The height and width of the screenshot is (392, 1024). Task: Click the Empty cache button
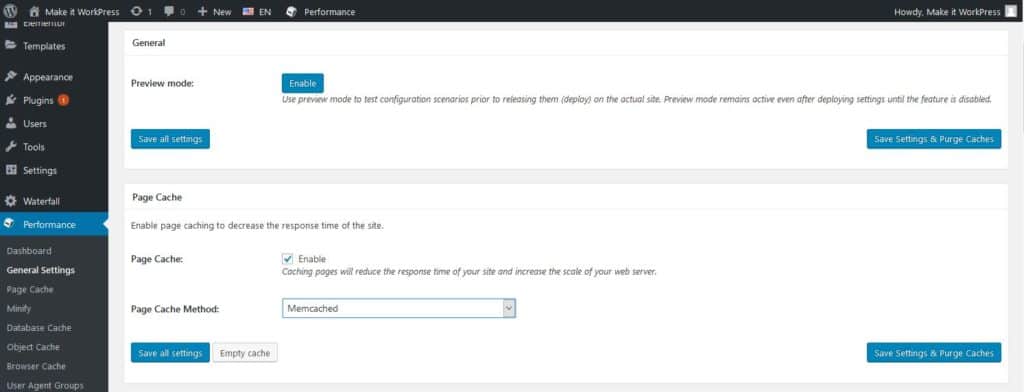(245, 353)
